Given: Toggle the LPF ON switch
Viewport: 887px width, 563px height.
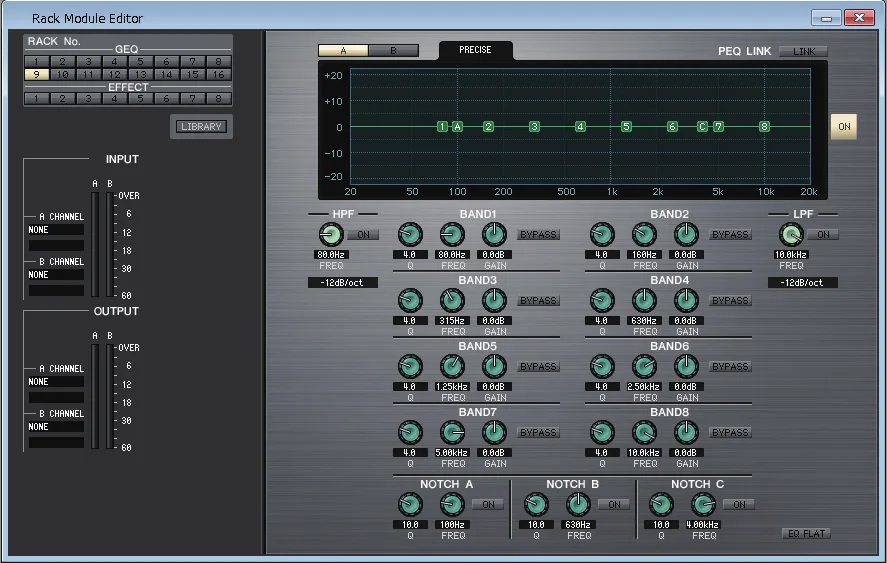Looking at the screenshot, I should pos(823,234).
